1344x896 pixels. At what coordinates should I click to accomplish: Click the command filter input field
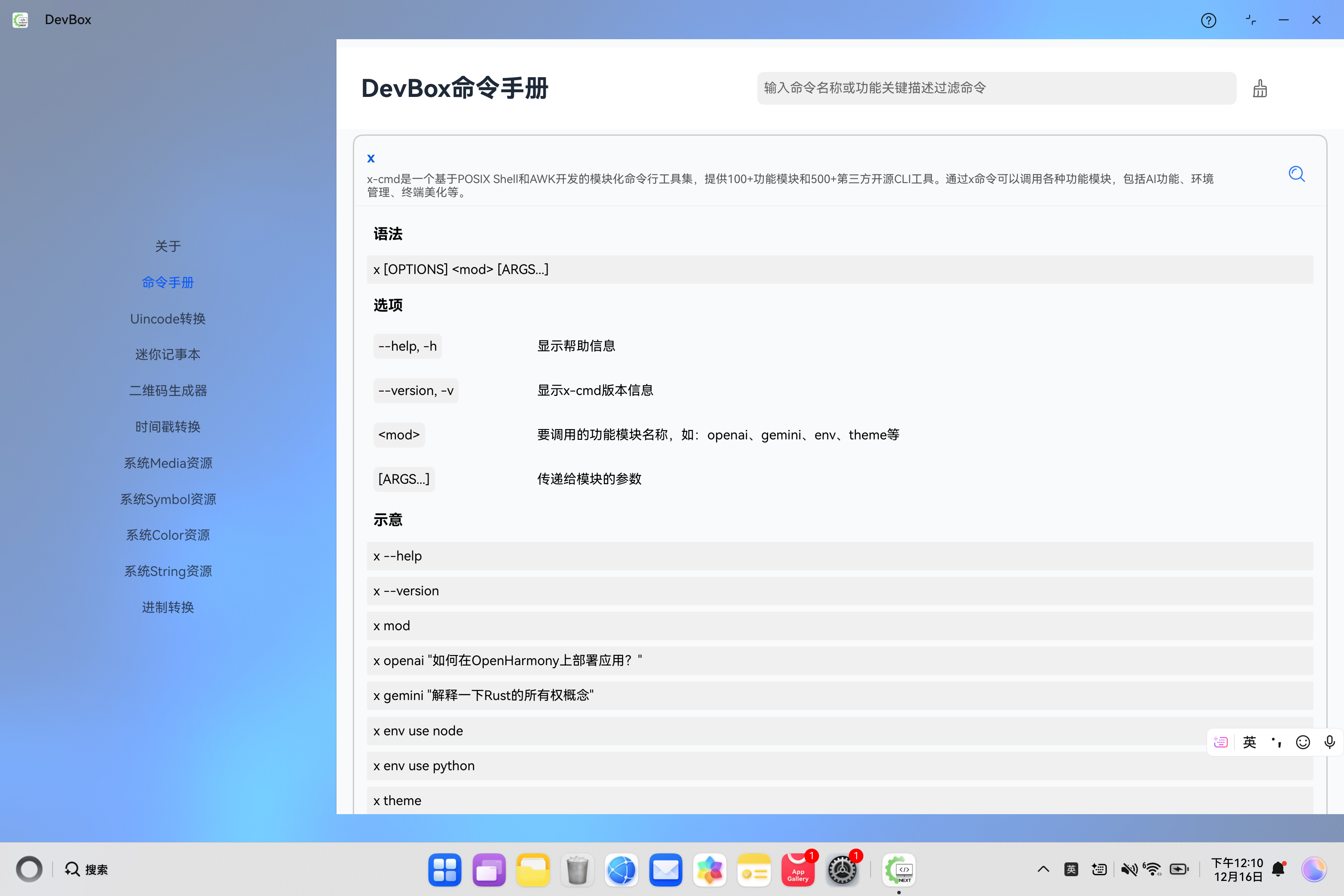click(996, 88)
